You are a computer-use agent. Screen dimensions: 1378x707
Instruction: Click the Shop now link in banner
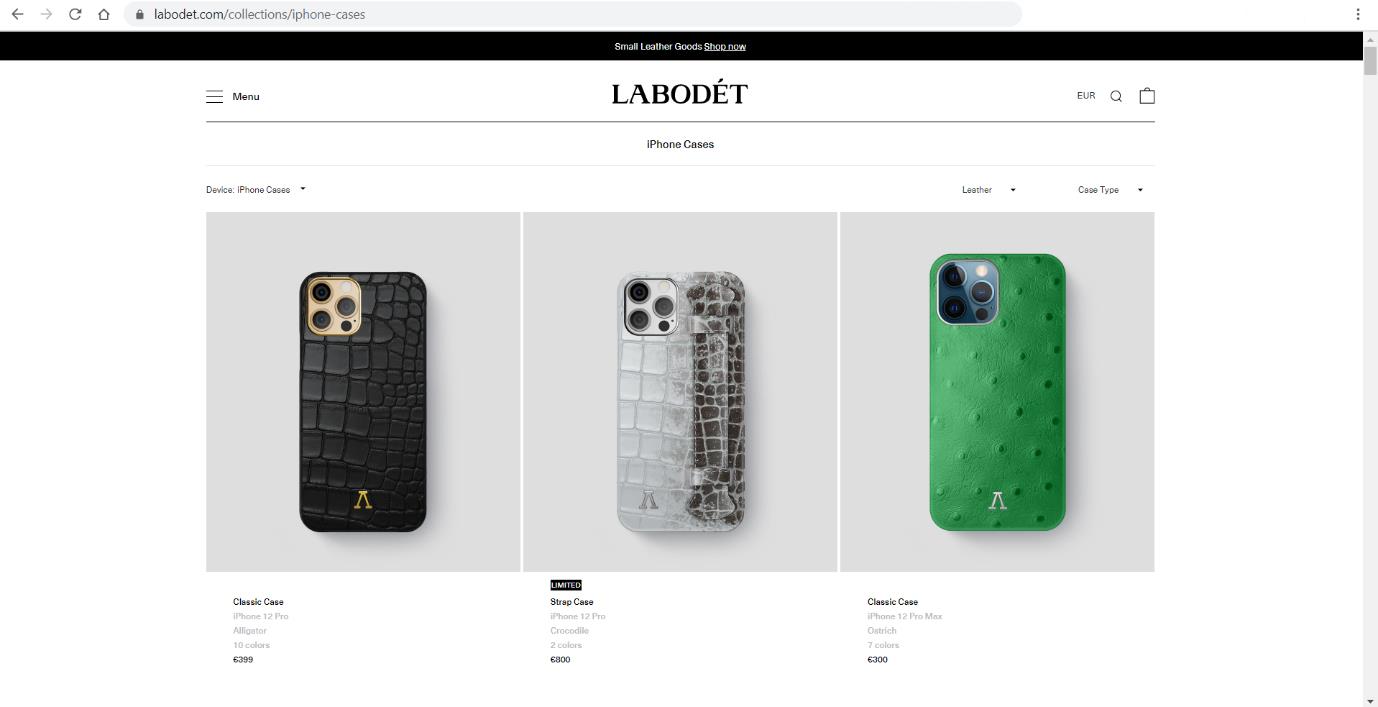pyautogui.click(x=725, y=46)
